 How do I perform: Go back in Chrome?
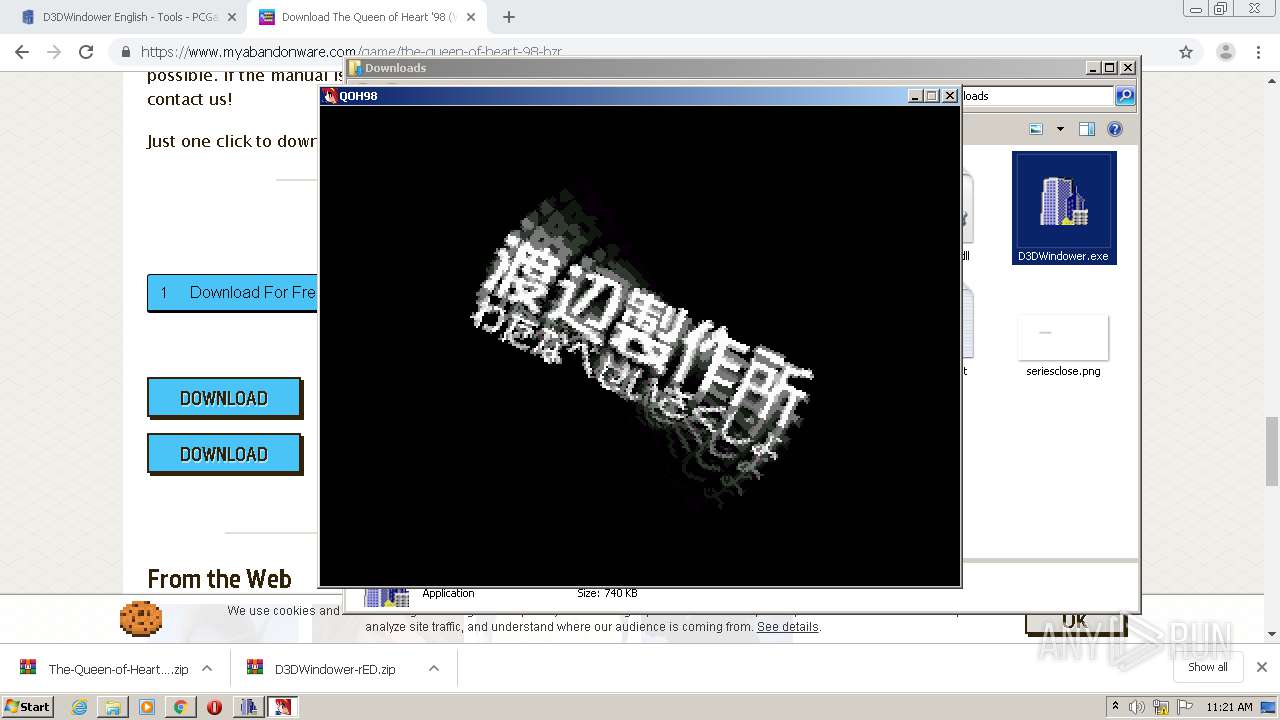[22, 52]
